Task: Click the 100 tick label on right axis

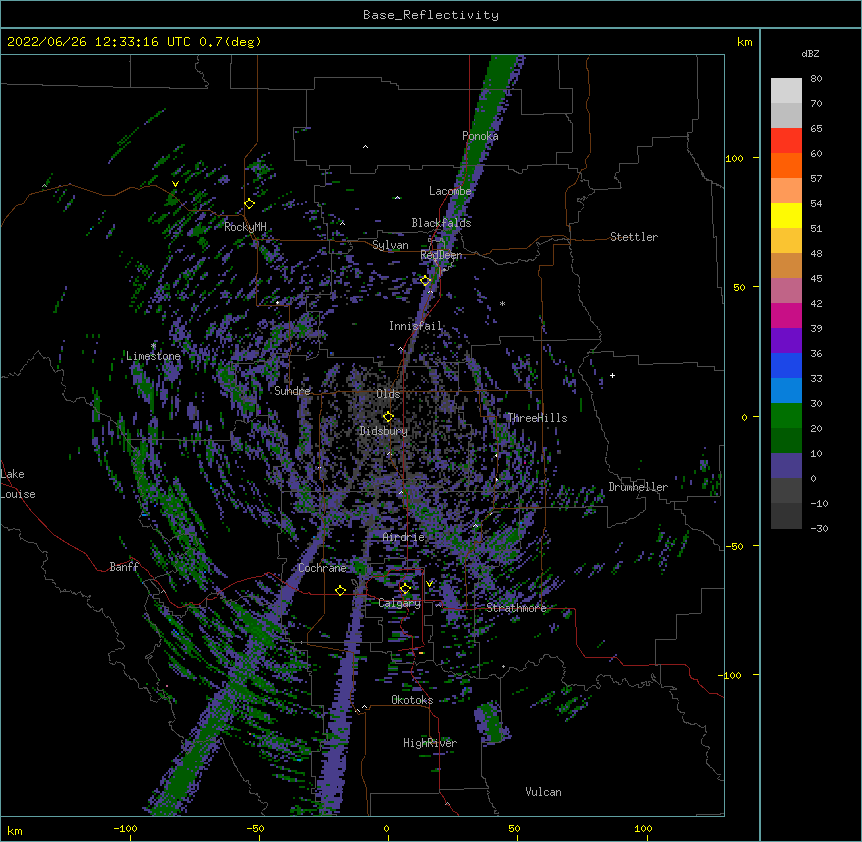Action: tap(734, 158)
